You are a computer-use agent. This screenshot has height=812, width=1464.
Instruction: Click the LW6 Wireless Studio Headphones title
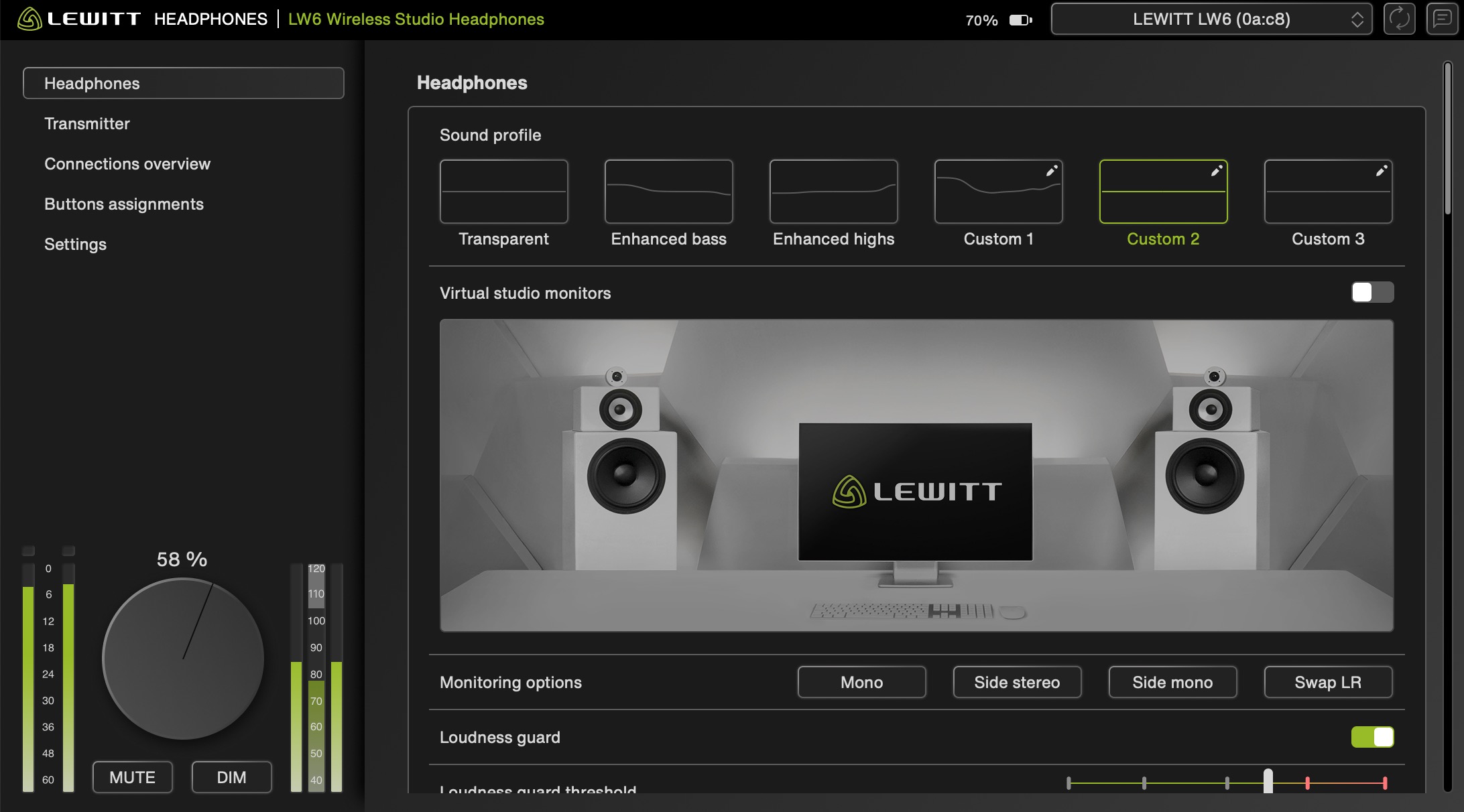(416, 19)
